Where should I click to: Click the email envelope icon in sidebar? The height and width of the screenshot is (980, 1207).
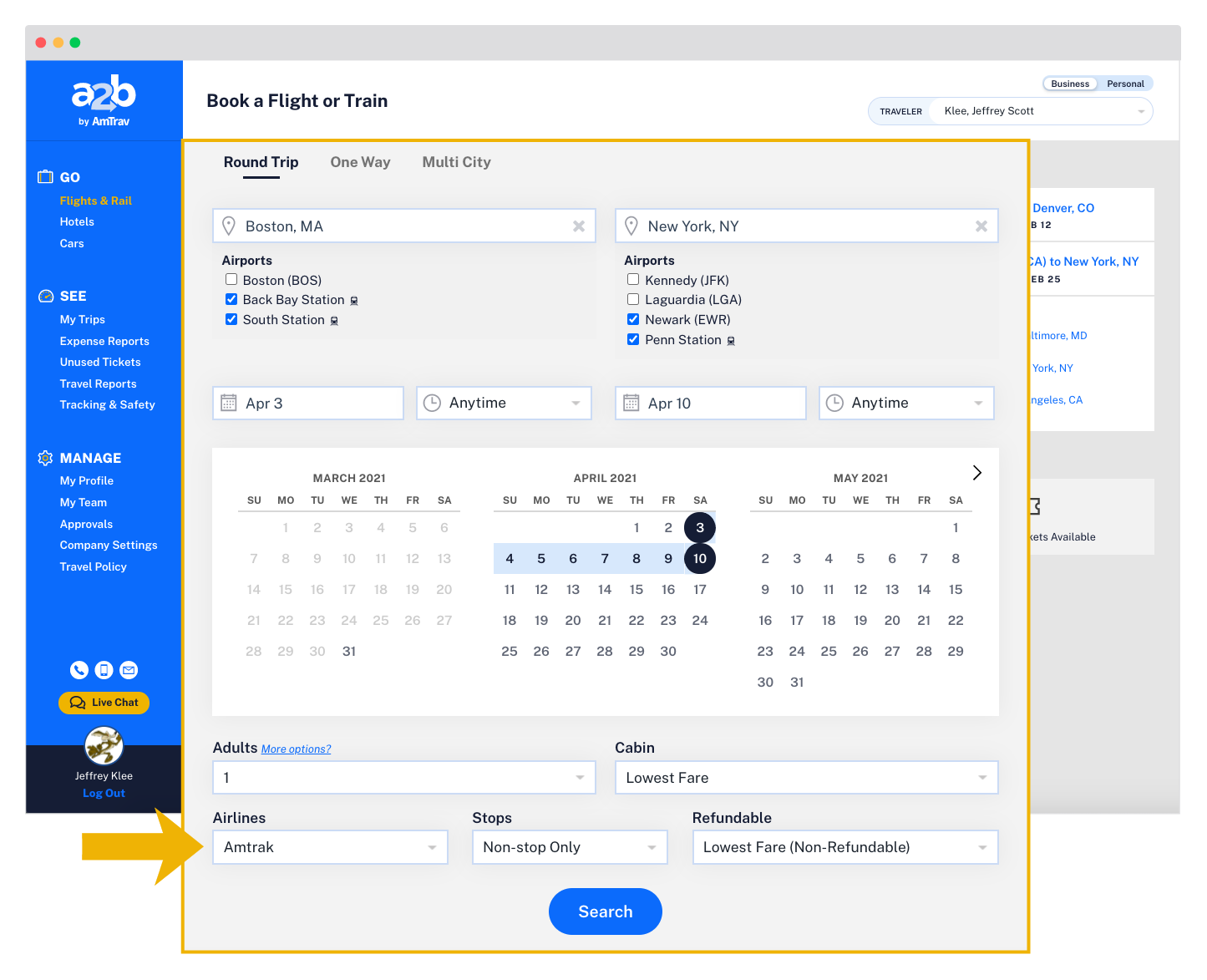coord(129,670)
